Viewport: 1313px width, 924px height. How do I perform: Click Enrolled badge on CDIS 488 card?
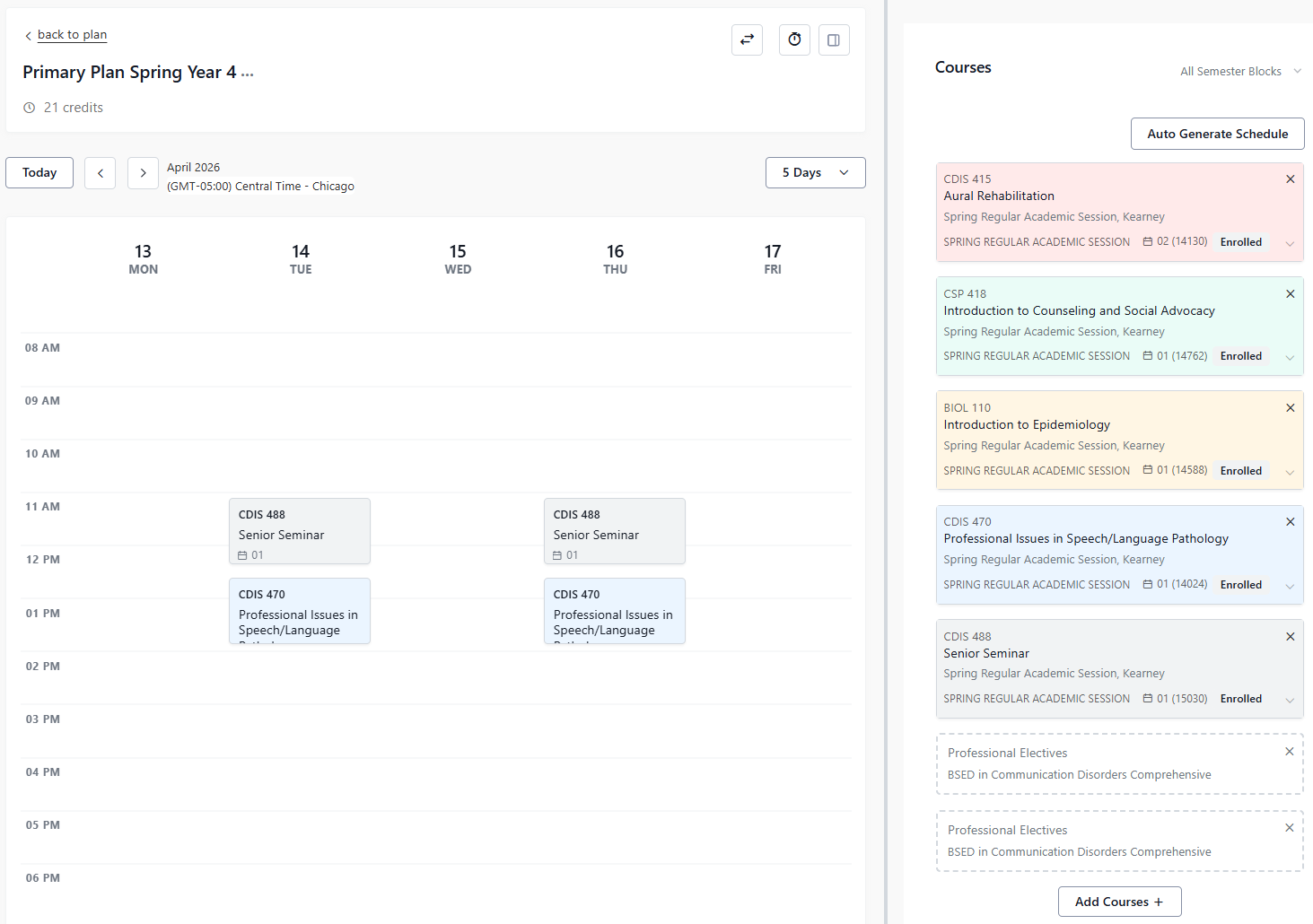coord(1241,699)
